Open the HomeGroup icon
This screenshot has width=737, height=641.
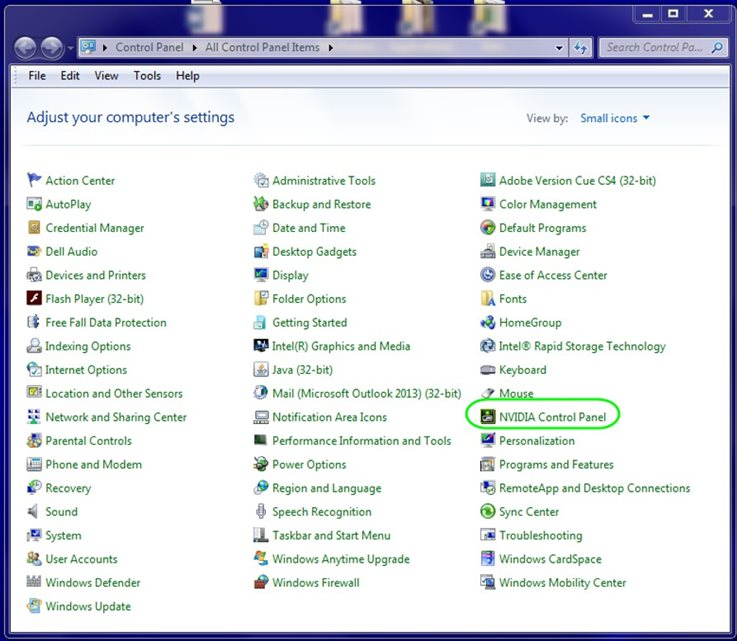pyautogui.click(x=488, y=322)
